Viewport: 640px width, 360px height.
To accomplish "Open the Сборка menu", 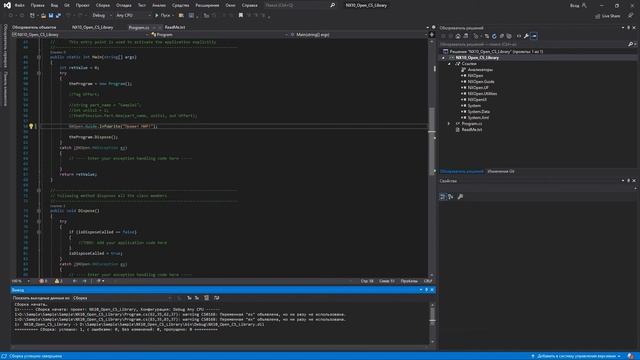I will (102, 5).
